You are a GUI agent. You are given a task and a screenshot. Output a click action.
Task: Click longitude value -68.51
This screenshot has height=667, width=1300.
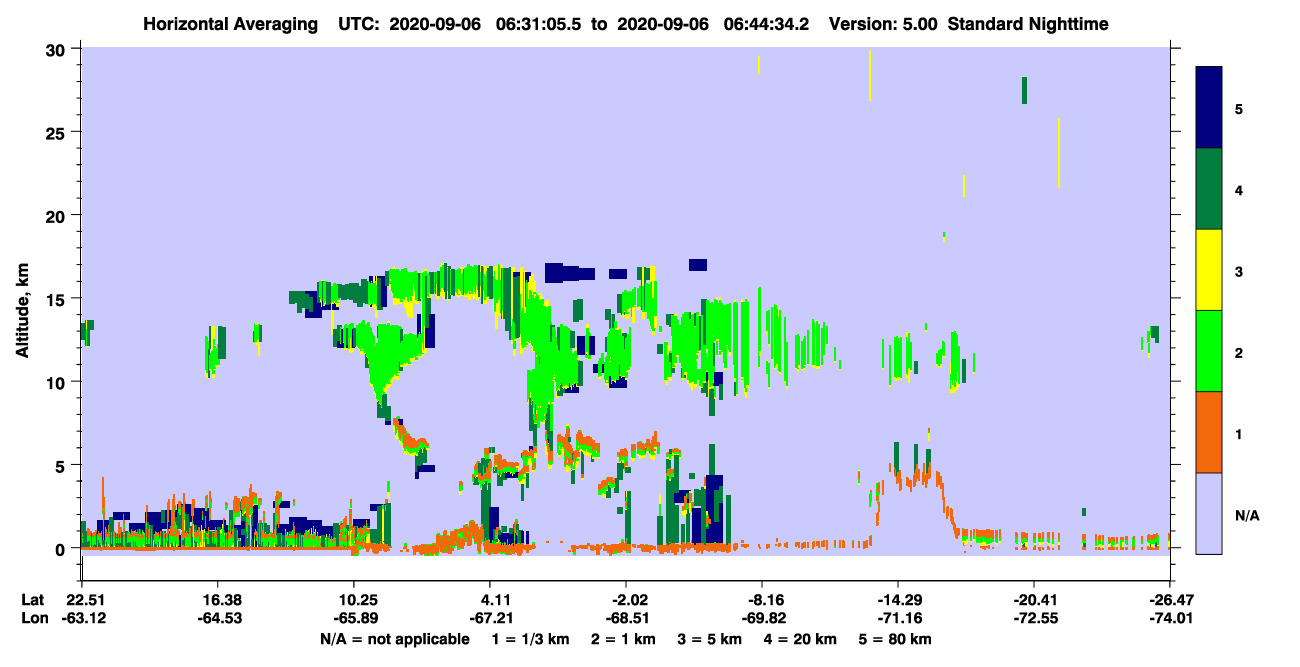click(626, 619)
